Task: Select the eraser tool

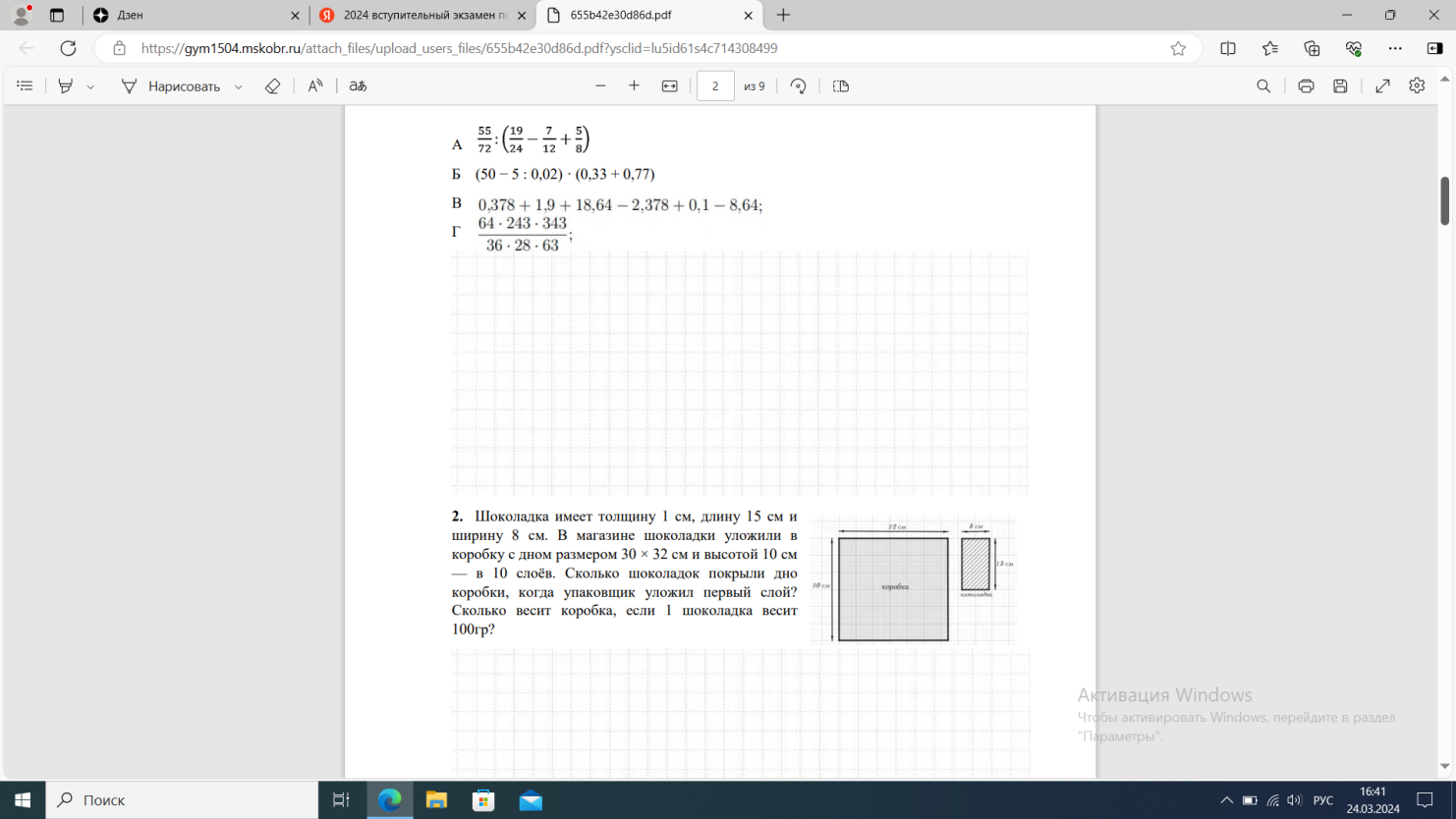Action: (273, 86)
